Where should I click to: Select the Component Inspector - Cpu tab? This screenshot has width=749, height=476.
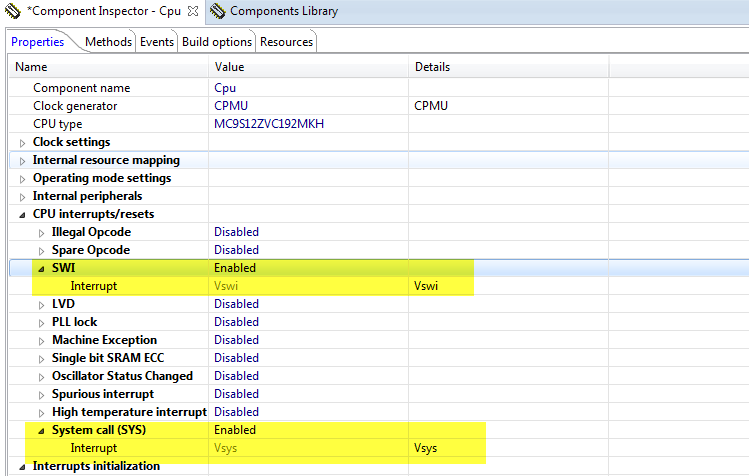coord(104,11)
